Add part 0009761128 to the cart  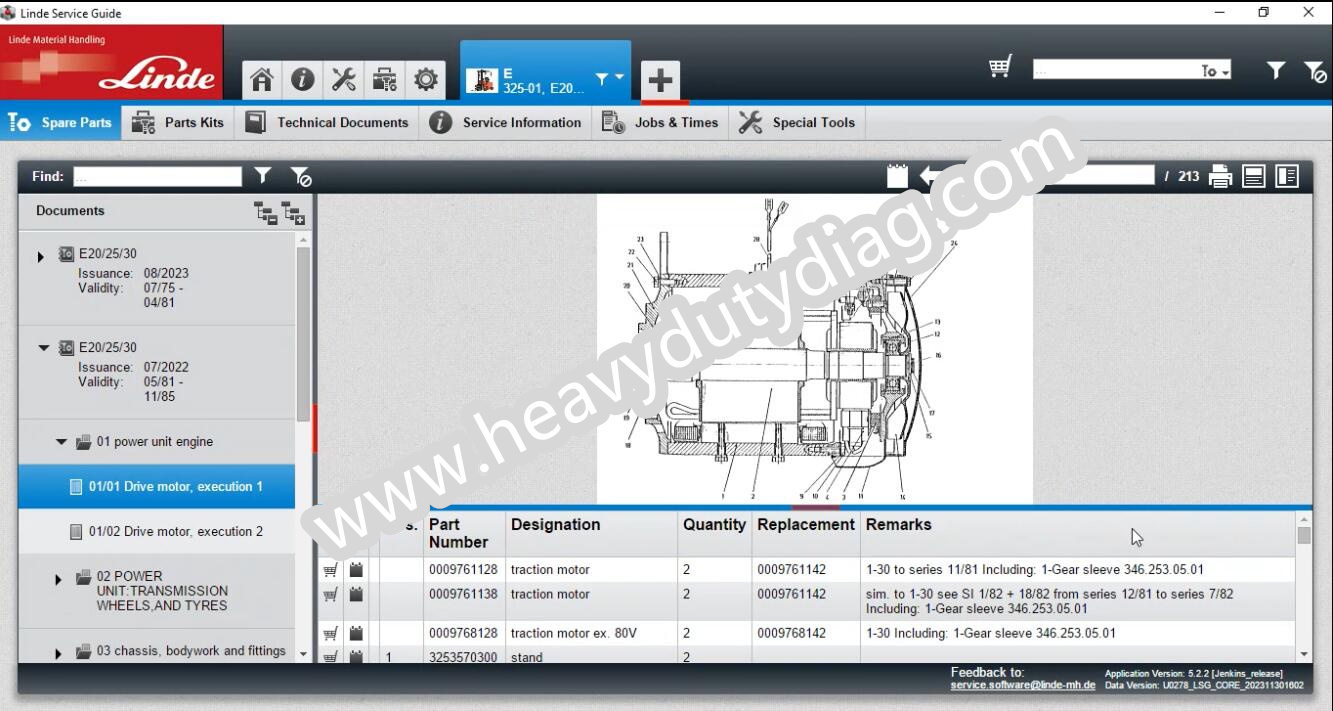[330, 570]
